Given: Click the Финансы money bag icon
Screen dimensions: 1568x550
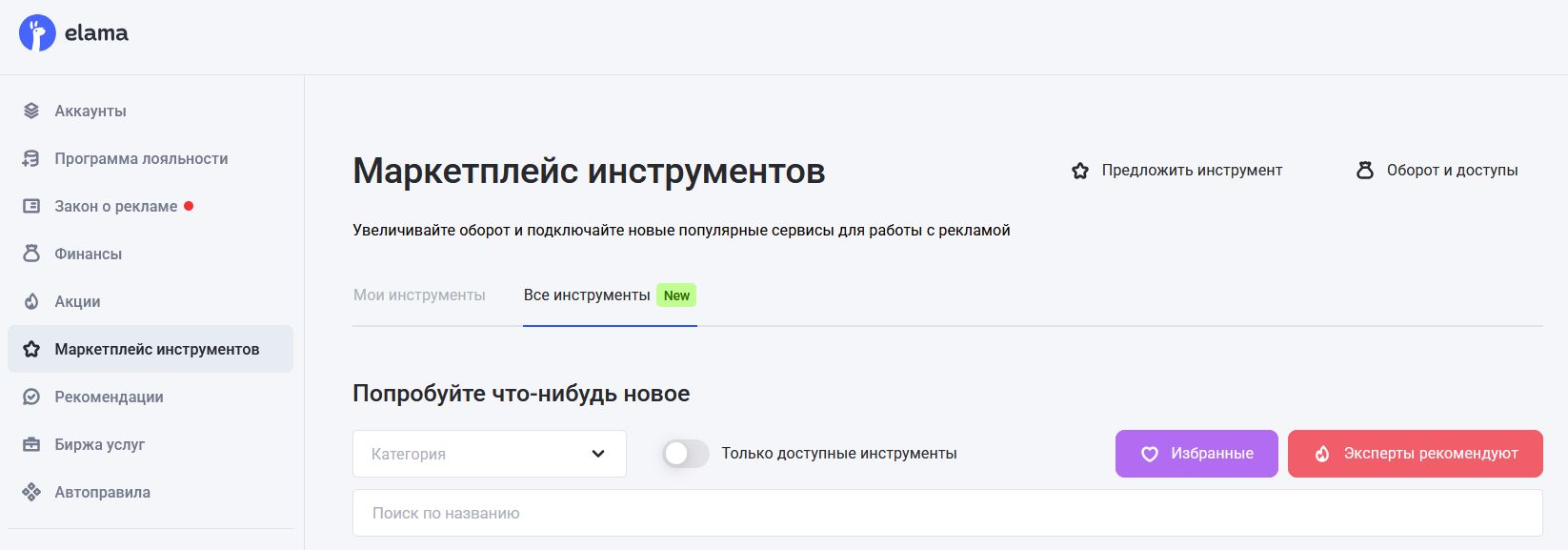Looking at the screenshot, I should point(31,254).
